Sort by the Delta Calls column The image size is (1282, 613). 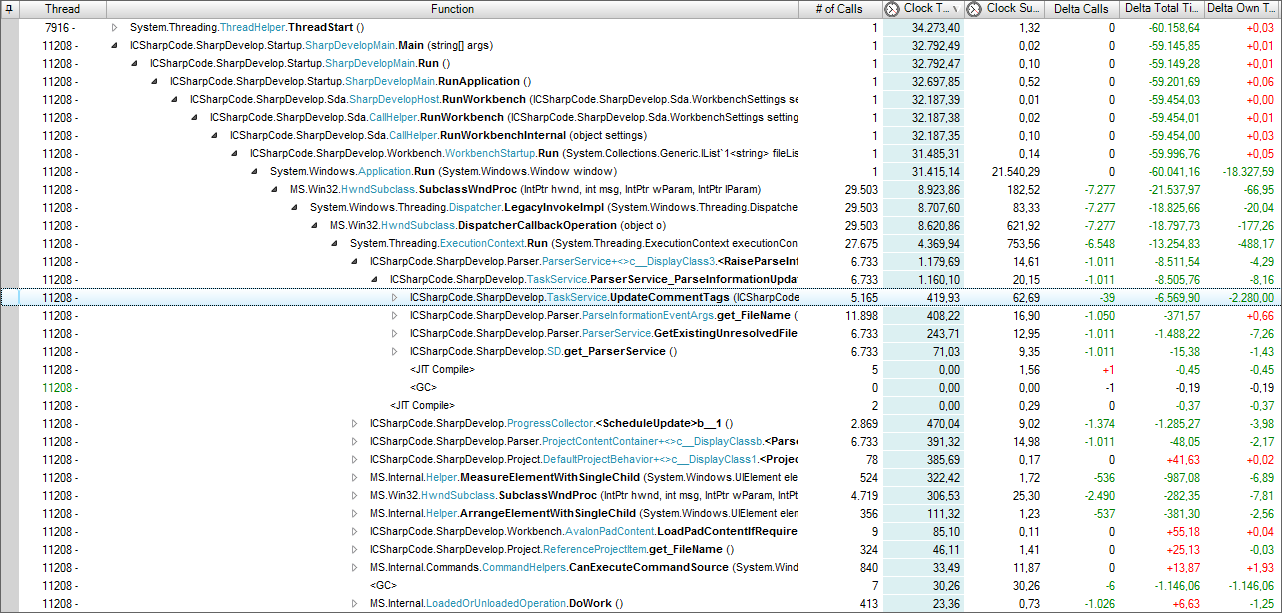click(x=1082, y=9)
